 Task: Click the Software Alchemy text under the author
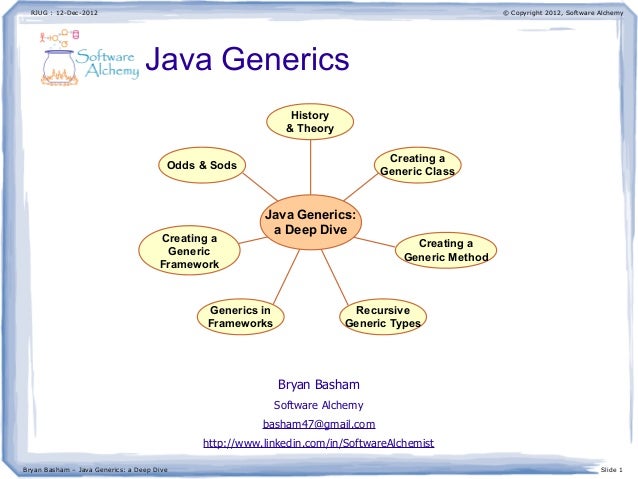click(x=319, y=405)
